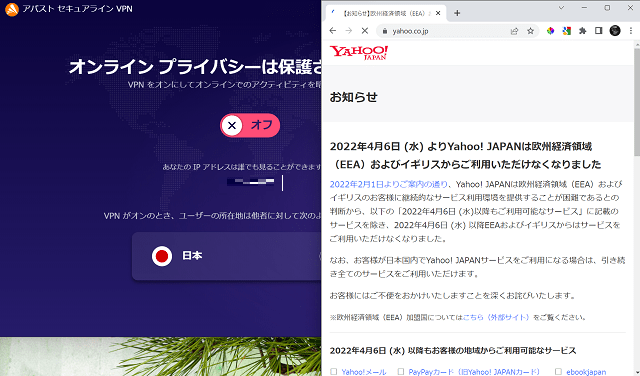Click the Google Translate extension icon
This screenshot has height=376, width=640.
[567, 31]
